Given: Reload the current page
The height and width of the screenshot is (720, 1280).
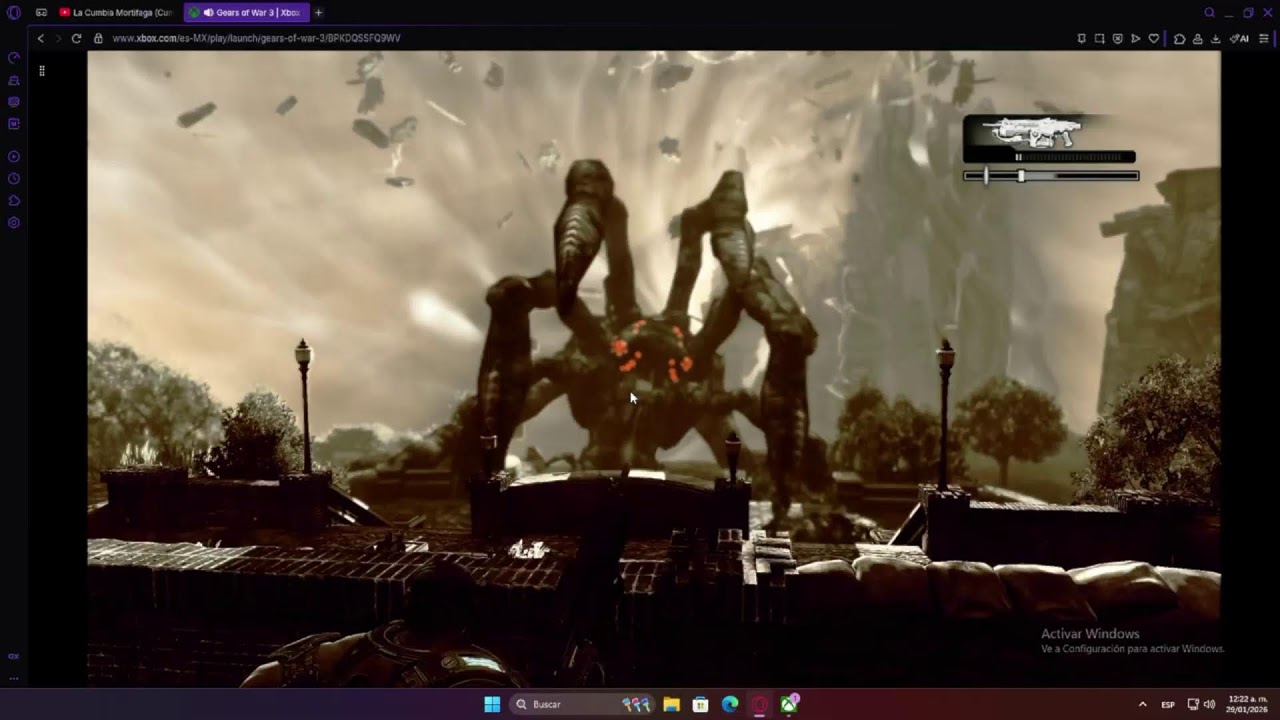Looking at the screenshot, I should (76, 38).
